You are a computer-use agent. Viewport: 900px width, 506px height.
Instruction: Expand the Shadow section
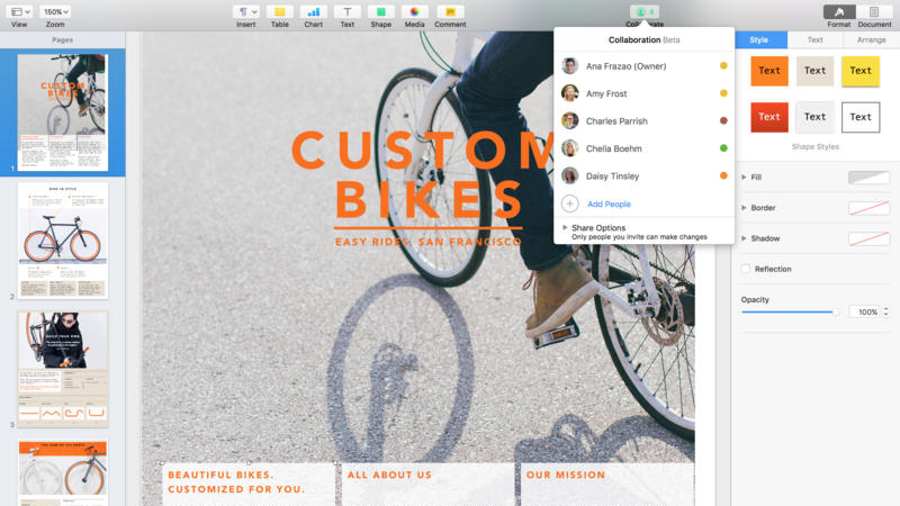(x=744, y=238)
